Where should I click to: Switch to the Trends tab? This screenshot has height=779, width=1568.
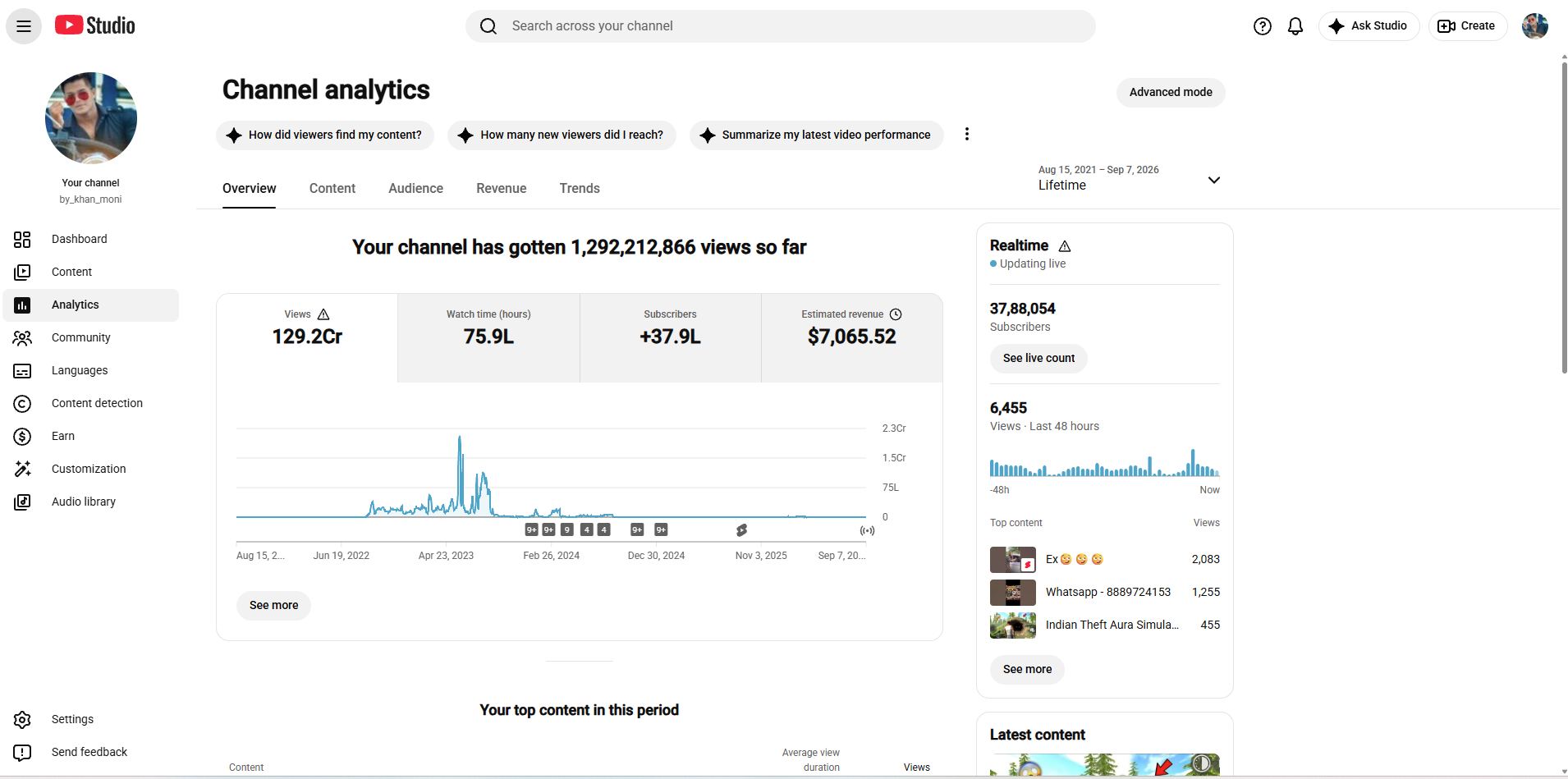click(580, 189)
